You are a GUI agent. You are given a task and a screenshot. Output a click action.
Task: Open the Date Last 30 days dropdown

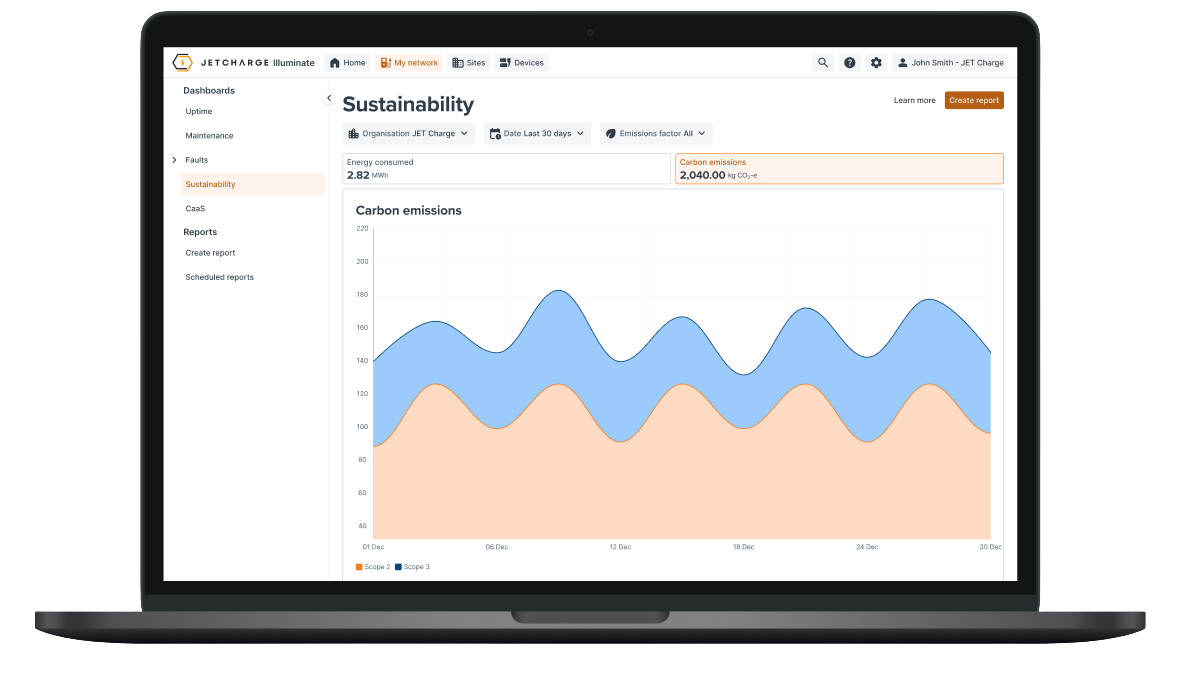point(537,134)
